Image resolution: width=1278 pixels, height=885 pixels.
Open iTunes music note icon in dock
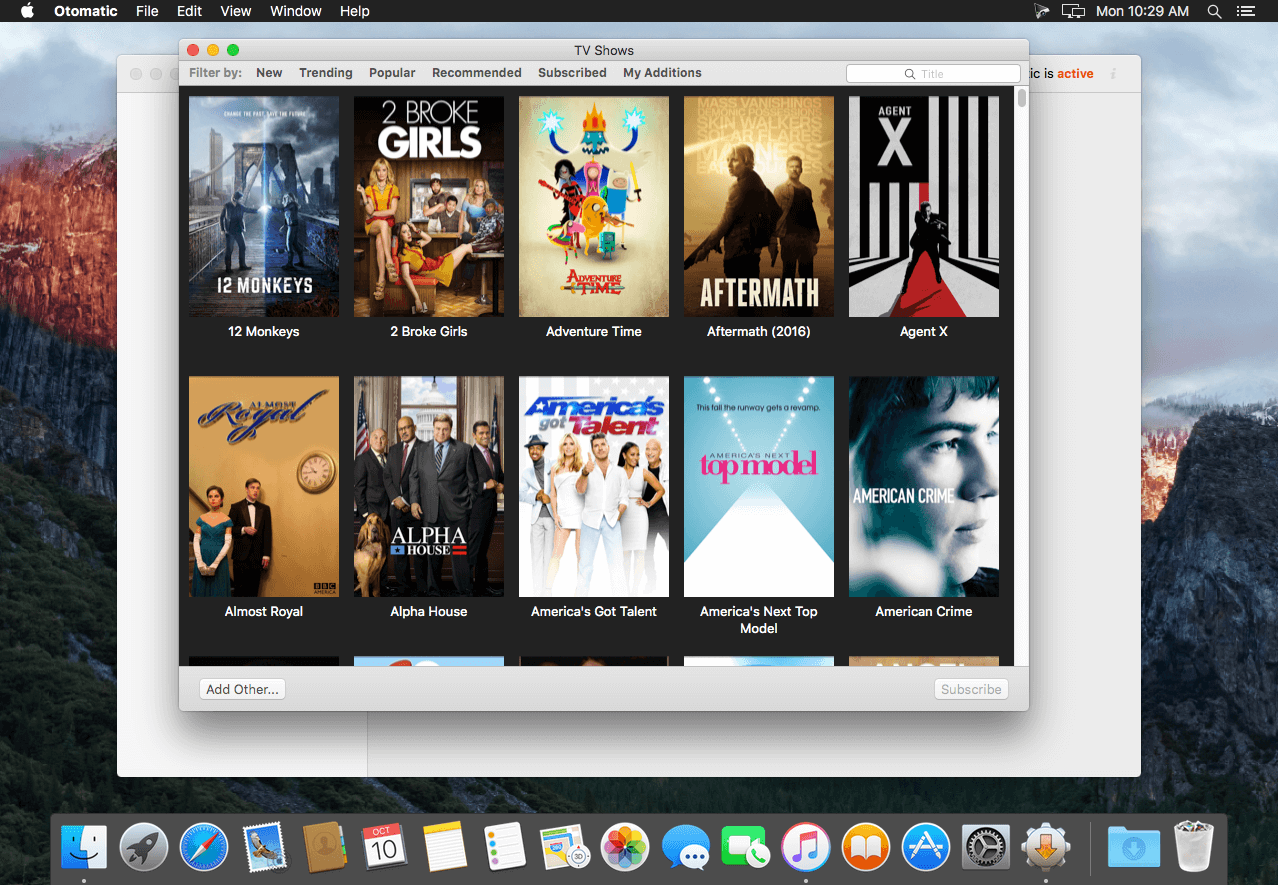point(806,847)
